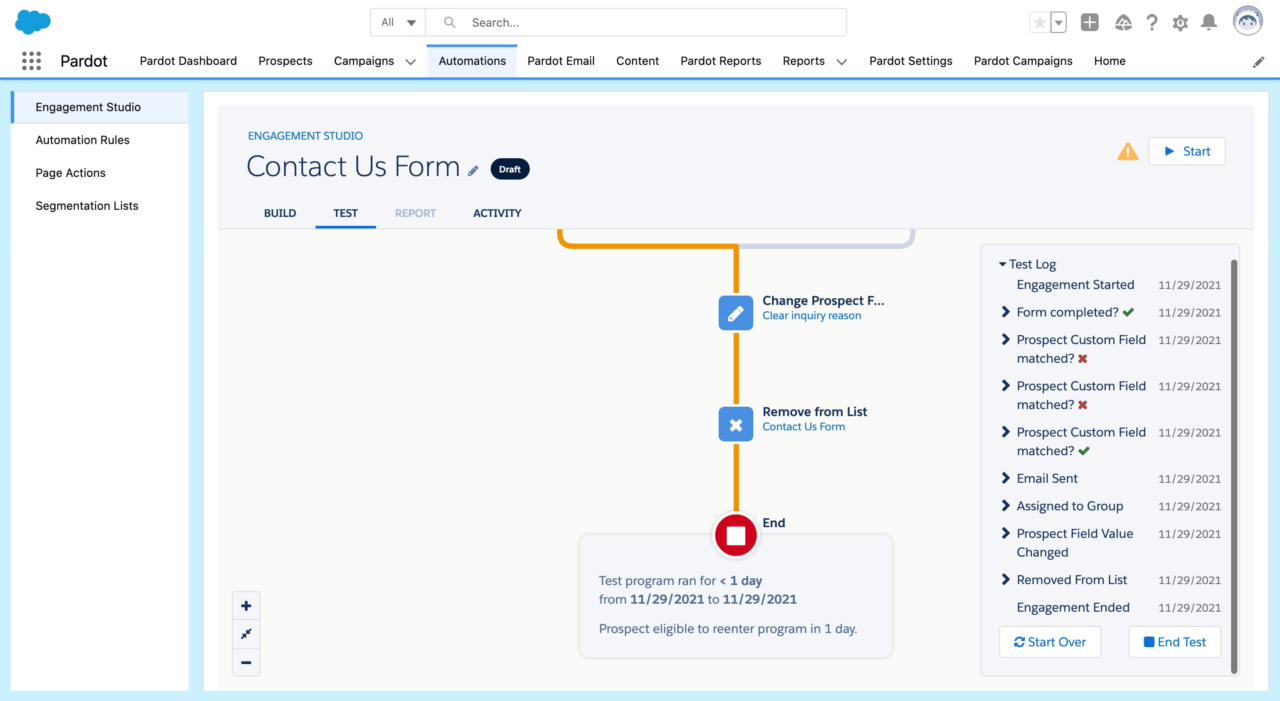
Task: Open the Content tab
Action: point(637,61)
